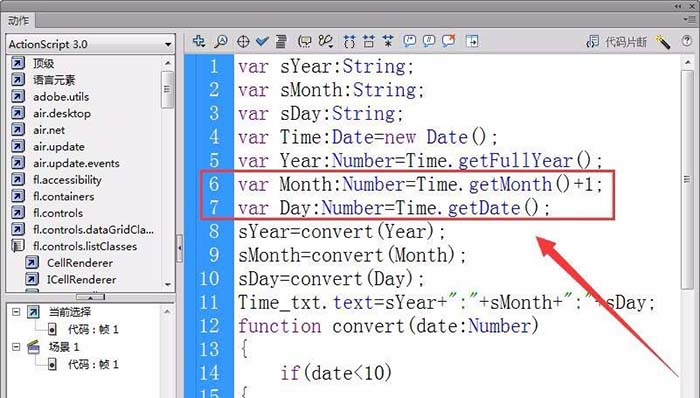Viewport: 700px width, 398px height.
Task: Click Insert target path crosshair icon
Action: point(243,42)
